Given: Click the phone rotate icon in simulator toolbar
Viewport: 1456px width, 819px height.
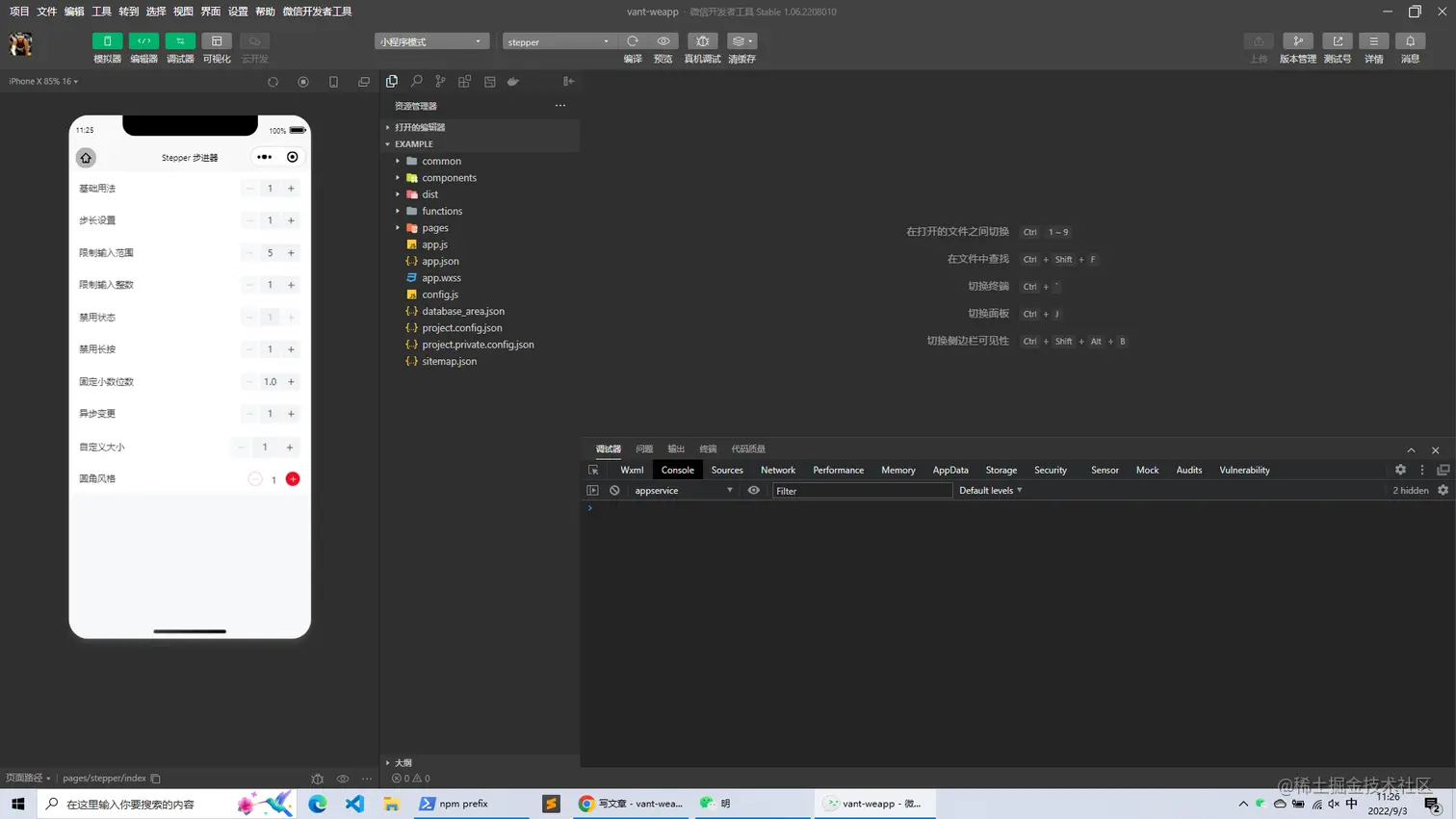Looking at the screenshot, I should click(333, 82).
